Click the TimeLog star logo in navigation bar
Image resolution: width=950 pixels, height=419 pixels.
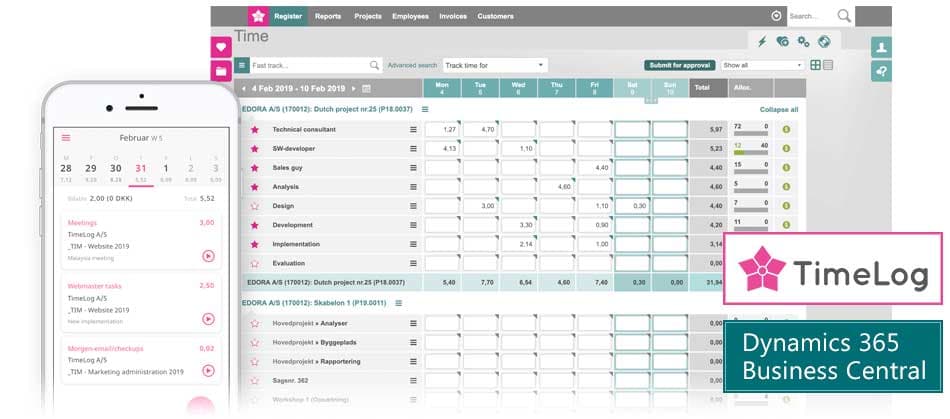click(258, 16)
